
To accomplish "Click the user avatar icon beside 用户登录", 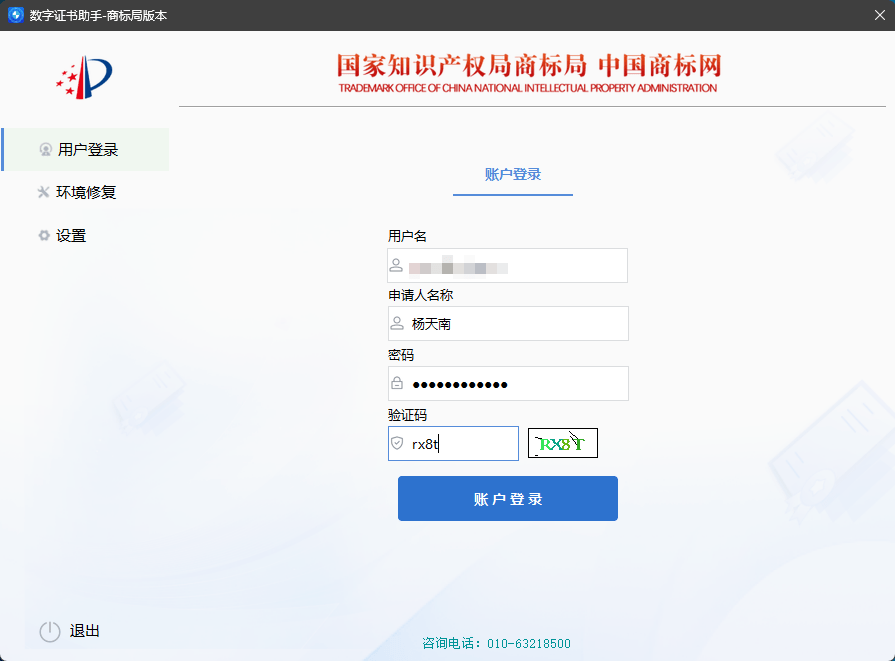I will pyautogui.click(x=46, y=150).
